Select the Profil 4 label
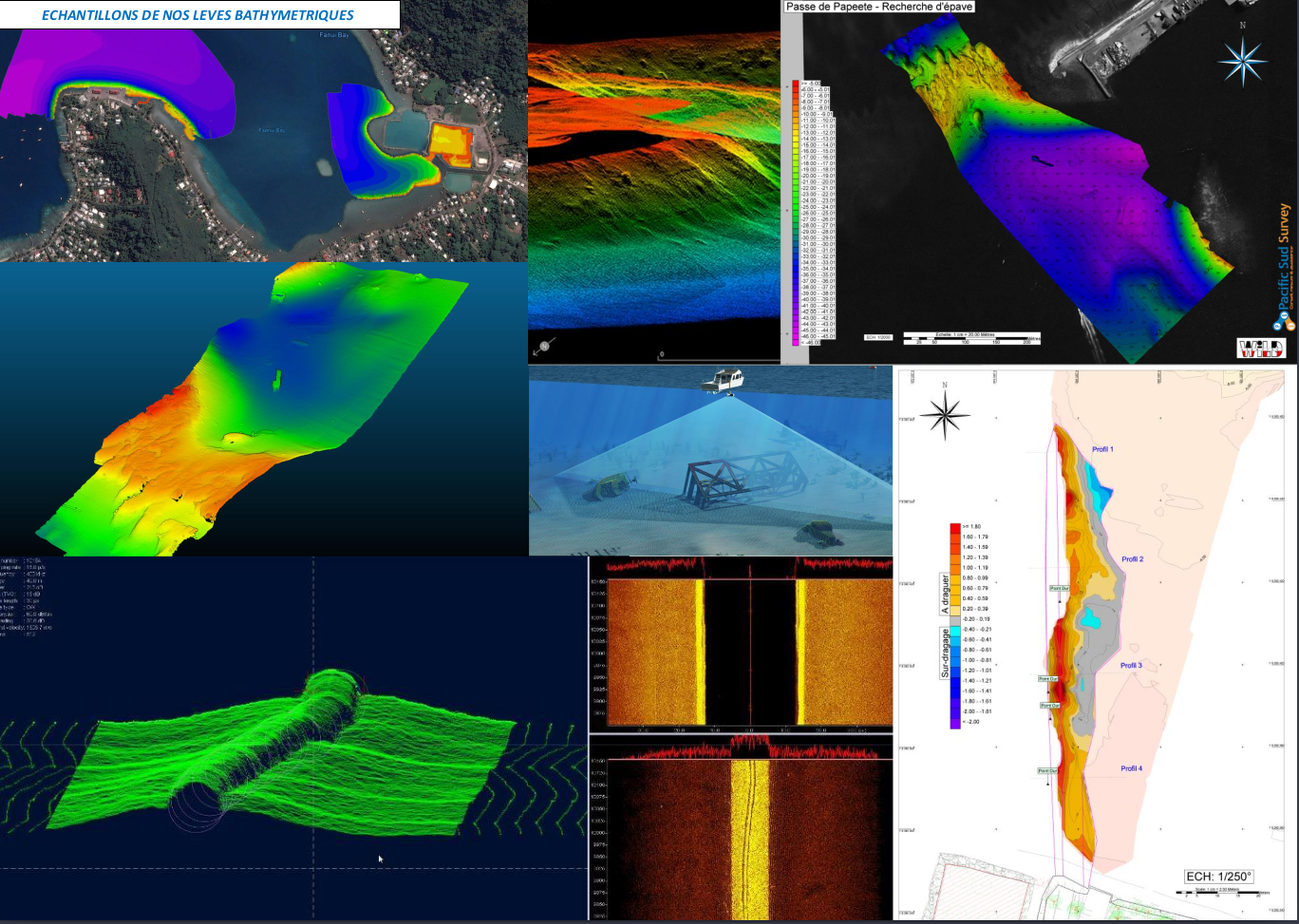This screenshot has width=1299, height=924. (x=1131, y=768)
